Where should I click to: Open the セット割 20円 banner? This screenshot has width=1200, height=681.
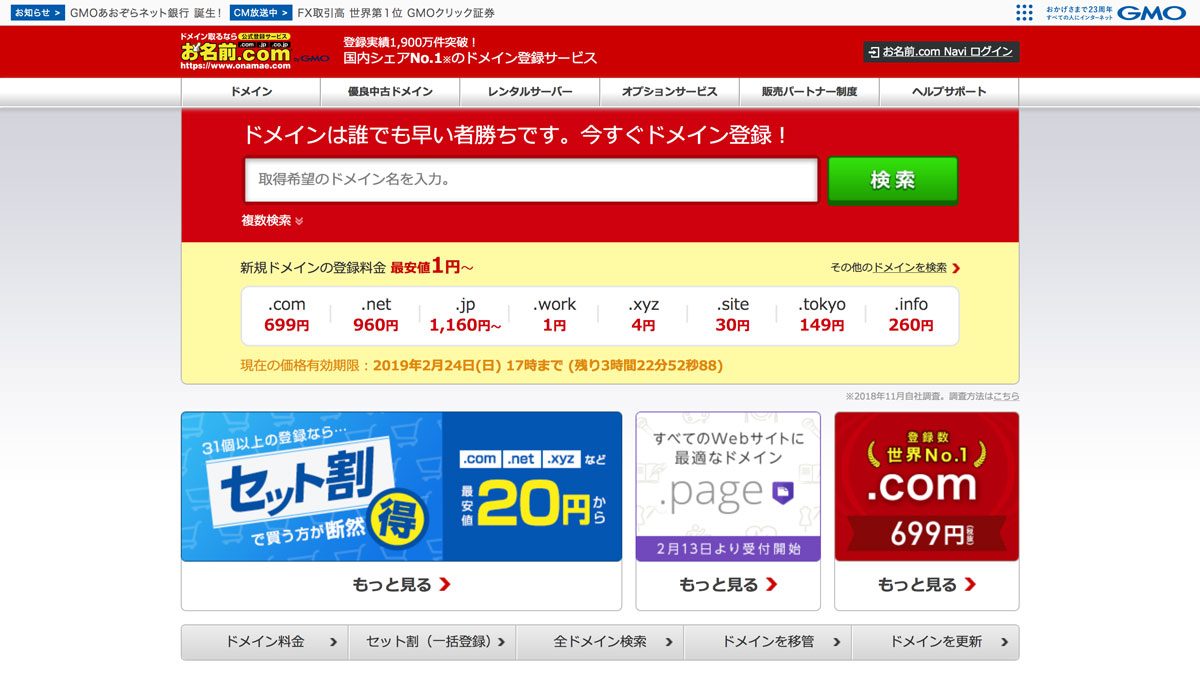coord(401,486)
